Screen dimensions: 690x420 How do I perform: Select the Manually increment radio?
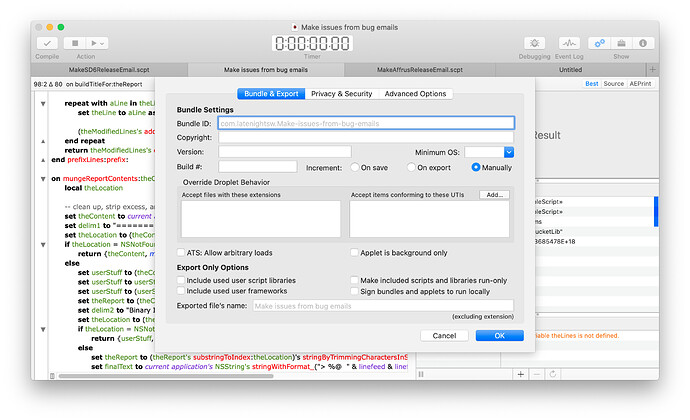tap(476, 167)
